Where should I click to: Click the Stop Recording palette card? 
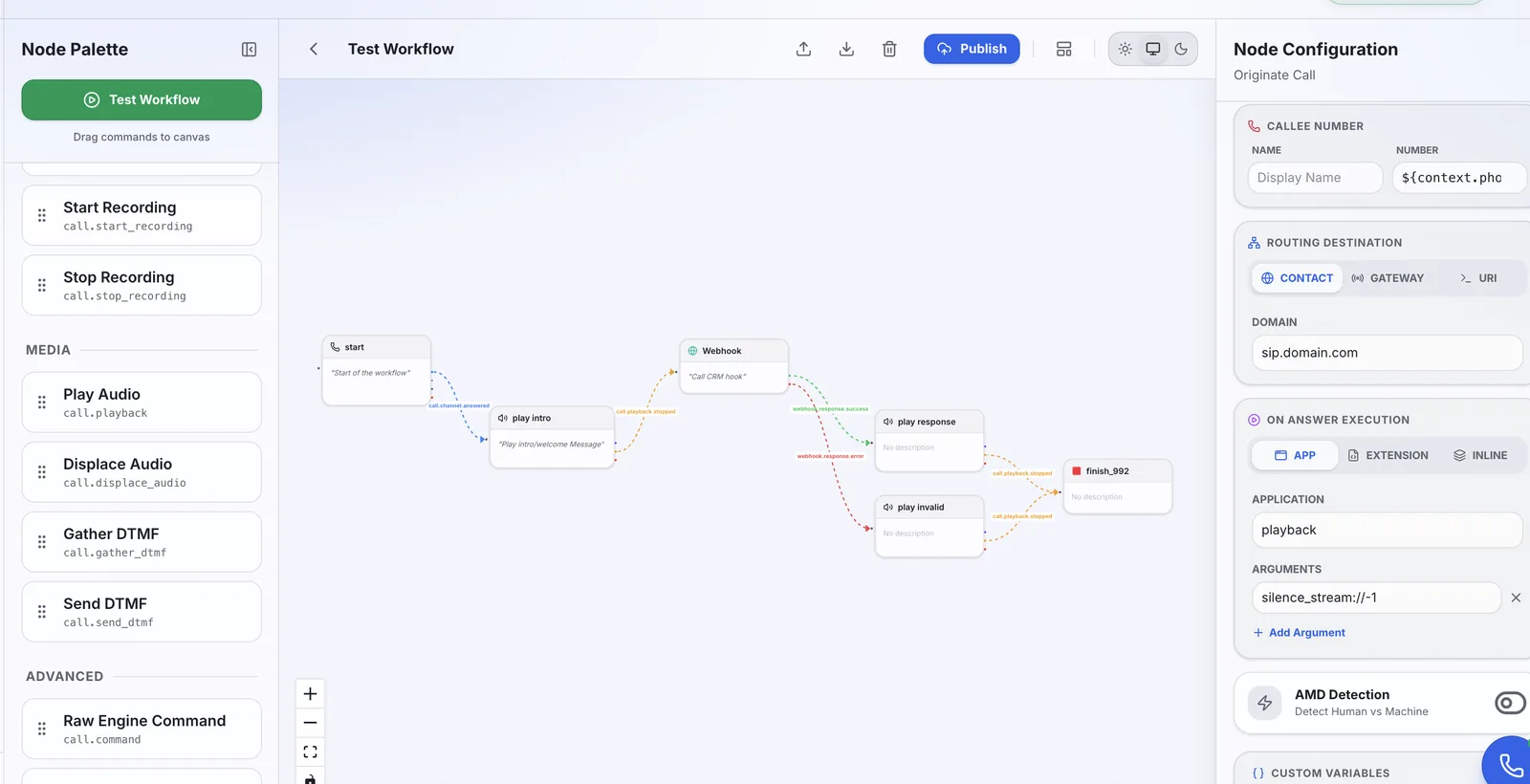point(142,285)
